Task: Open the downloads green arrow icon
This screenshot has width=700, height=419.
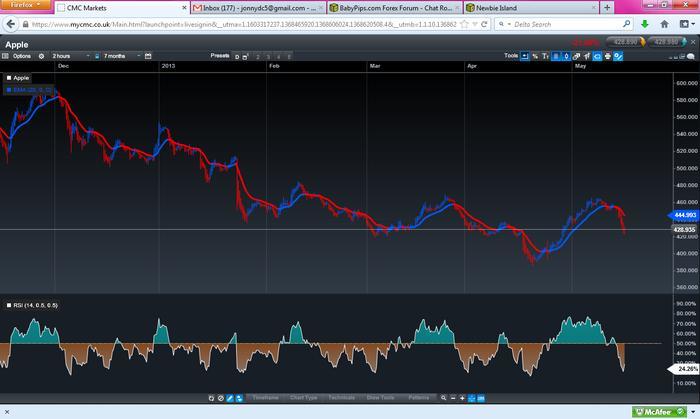Action: [645, 25]
